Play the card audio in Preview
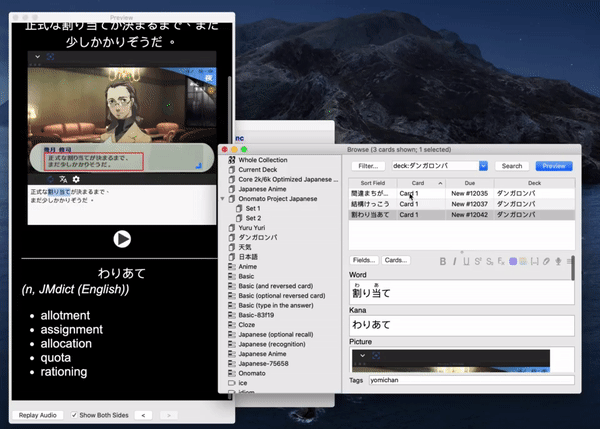600x429 pixels. 122,239
